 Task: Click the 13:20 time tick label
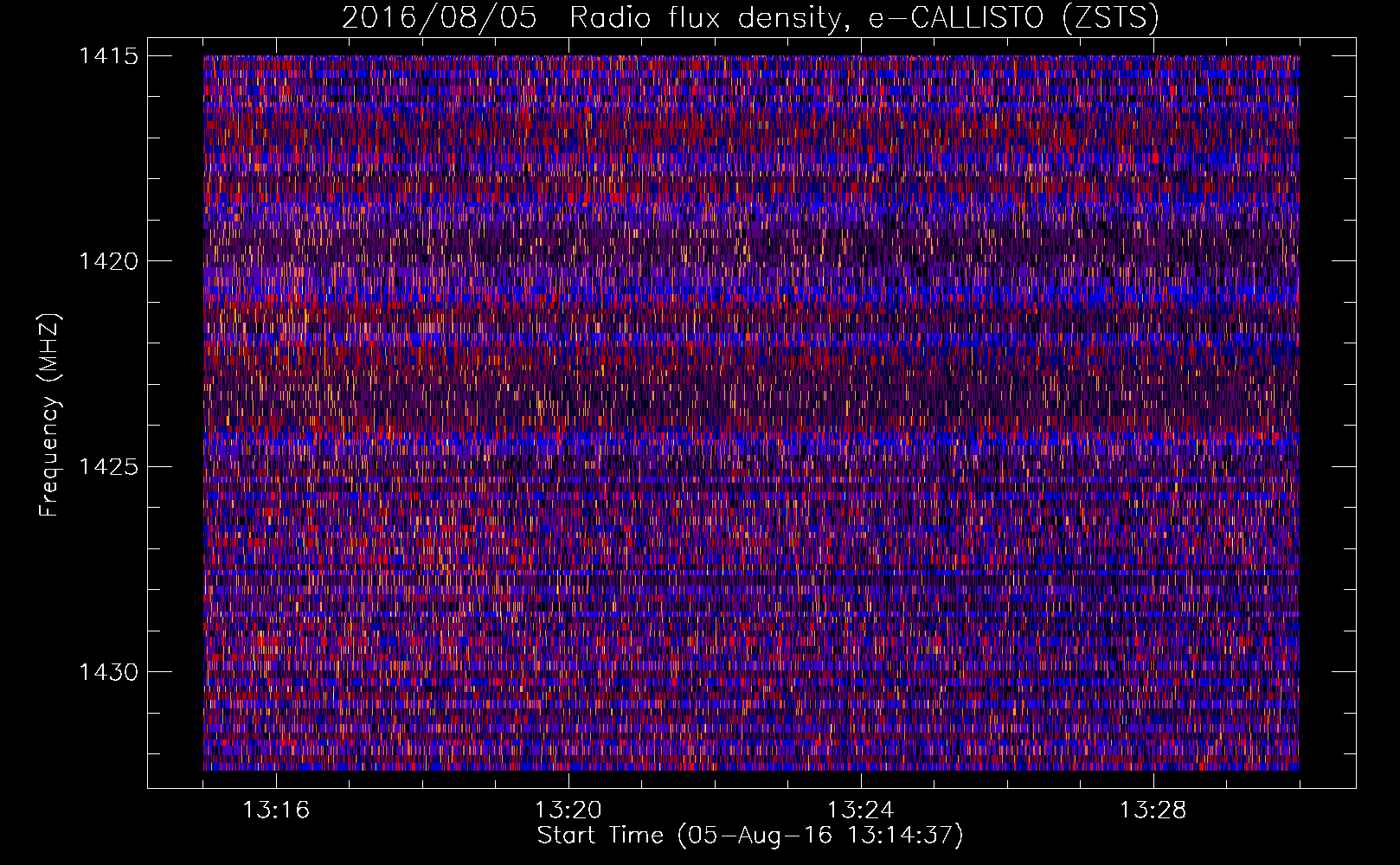point(568,811)
